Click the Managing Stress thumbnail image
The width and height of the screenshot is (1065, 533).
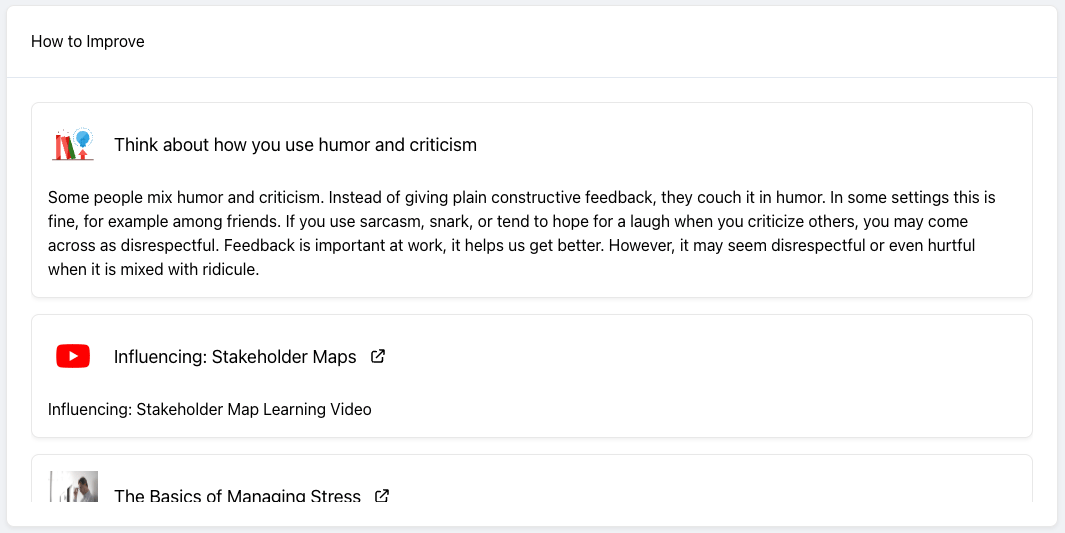73,487
